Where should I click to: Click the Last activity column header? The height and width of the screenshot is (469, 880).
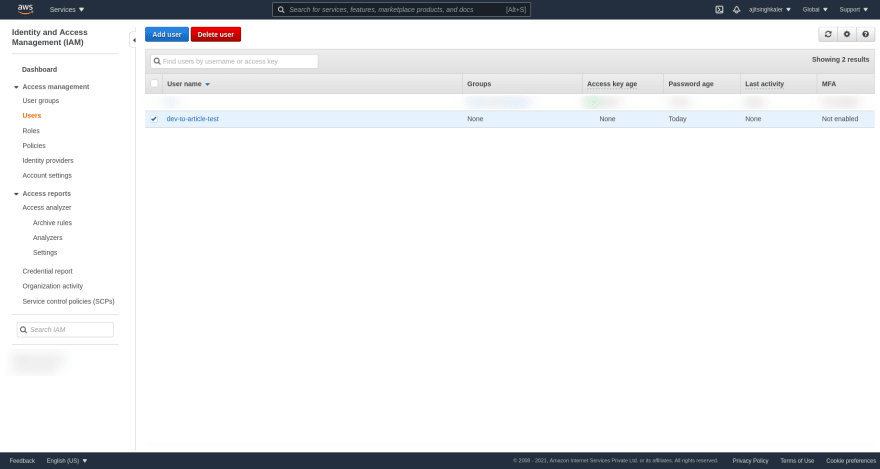(x=764, y=84)
